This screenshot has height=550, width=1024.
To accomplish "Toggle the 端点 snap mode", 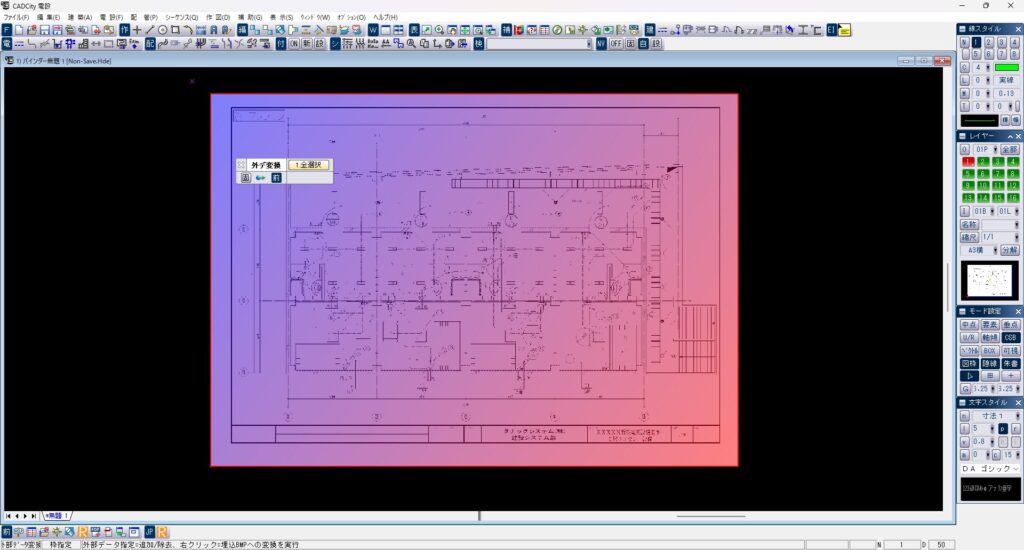I will coord(1010,325).
